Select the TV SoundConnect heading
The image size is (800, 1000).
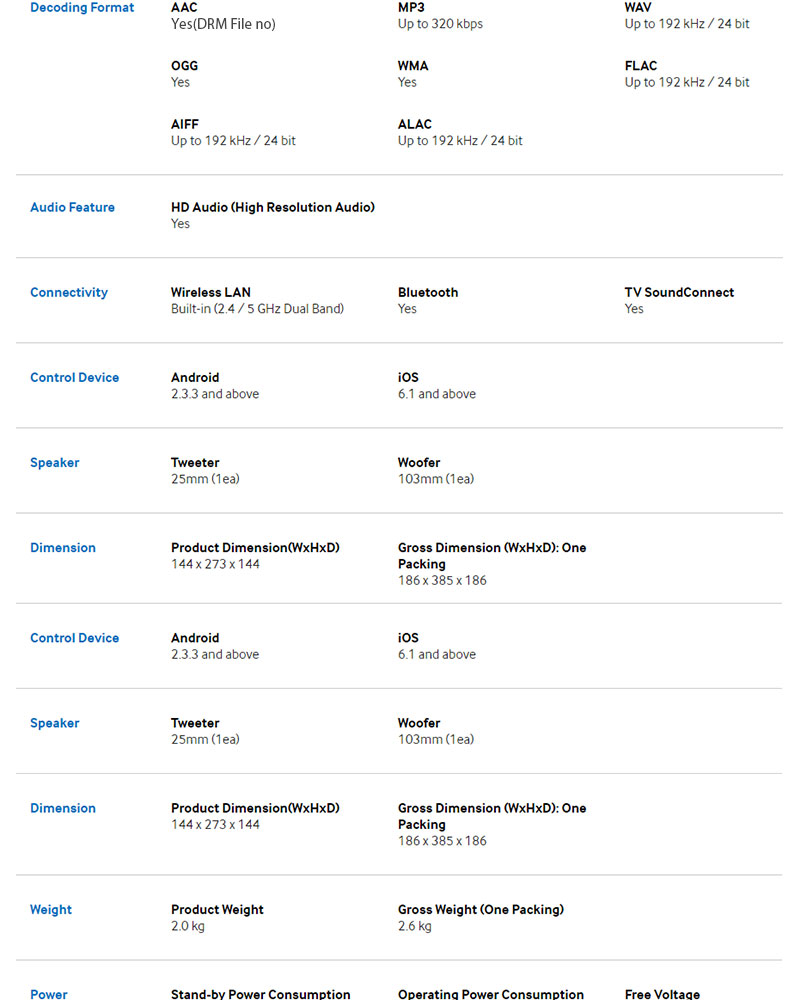[x=679, y=293]
